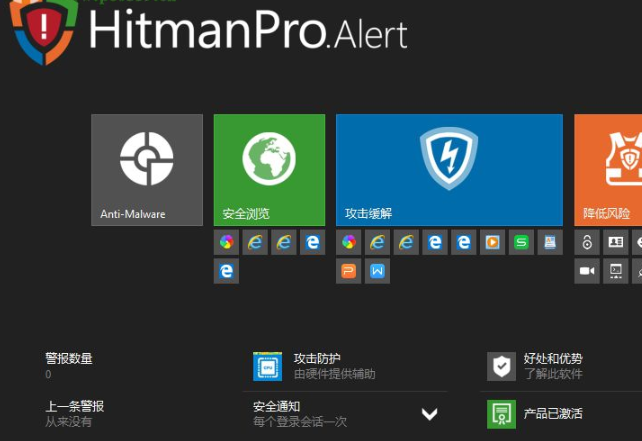This screenshot has height=441, width=642.
Task: Click the blue WPS Writer icon
Action: (x=378, y=271)
